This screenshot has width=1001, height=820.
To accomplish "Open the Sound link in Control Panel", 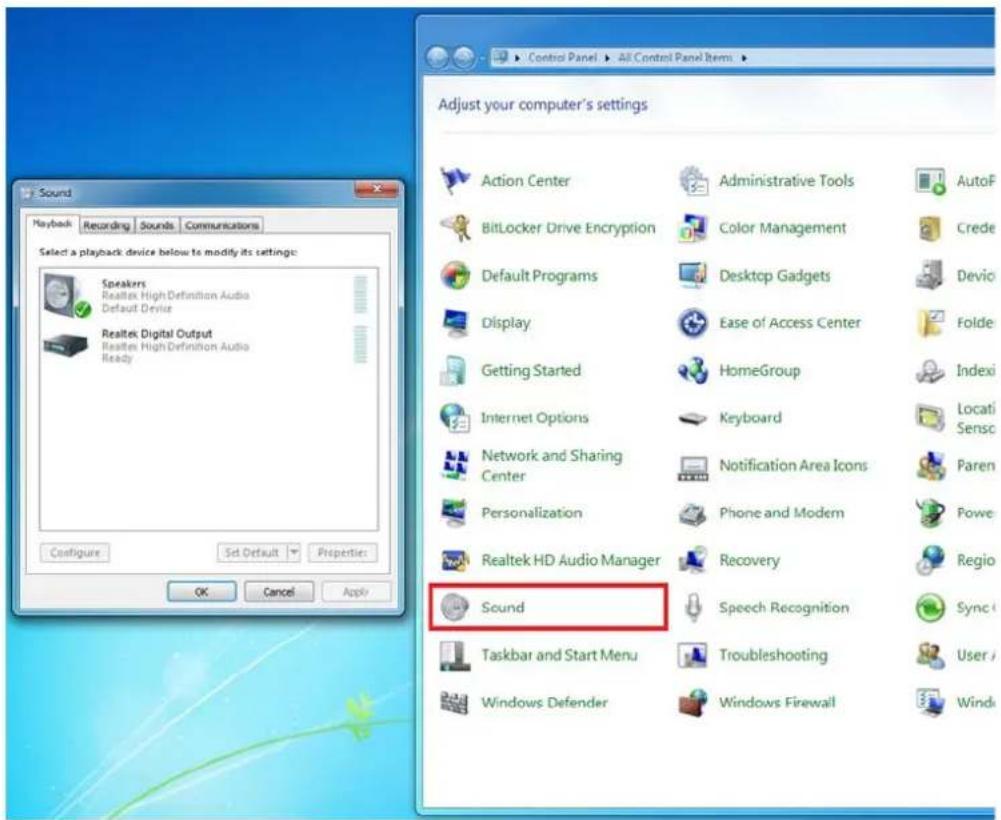I will point(503,607).
